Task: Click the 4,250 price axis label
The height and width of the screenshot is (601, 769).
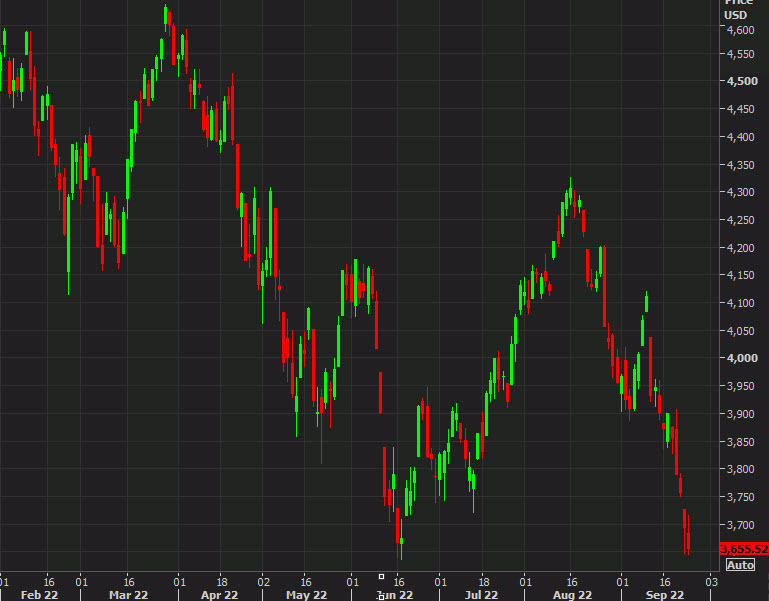Action: click(x=741, y=220)
